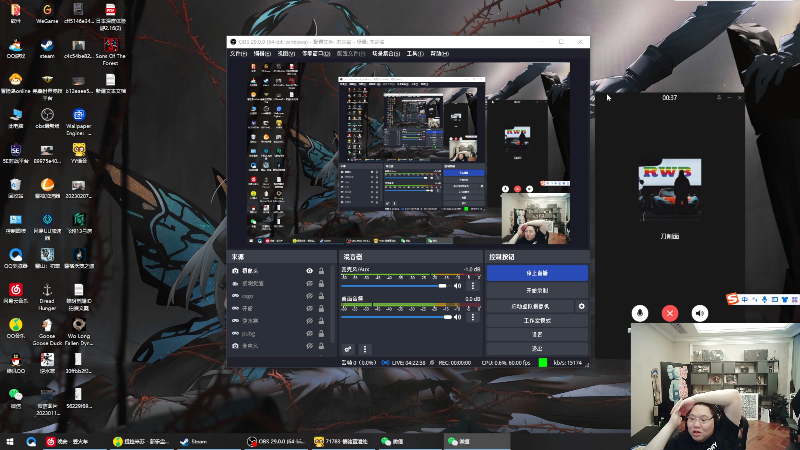Viewport: 800px width, 450px height.
Task: Click the RWB avatar in the call window
Action: click(x=669, y=189)
